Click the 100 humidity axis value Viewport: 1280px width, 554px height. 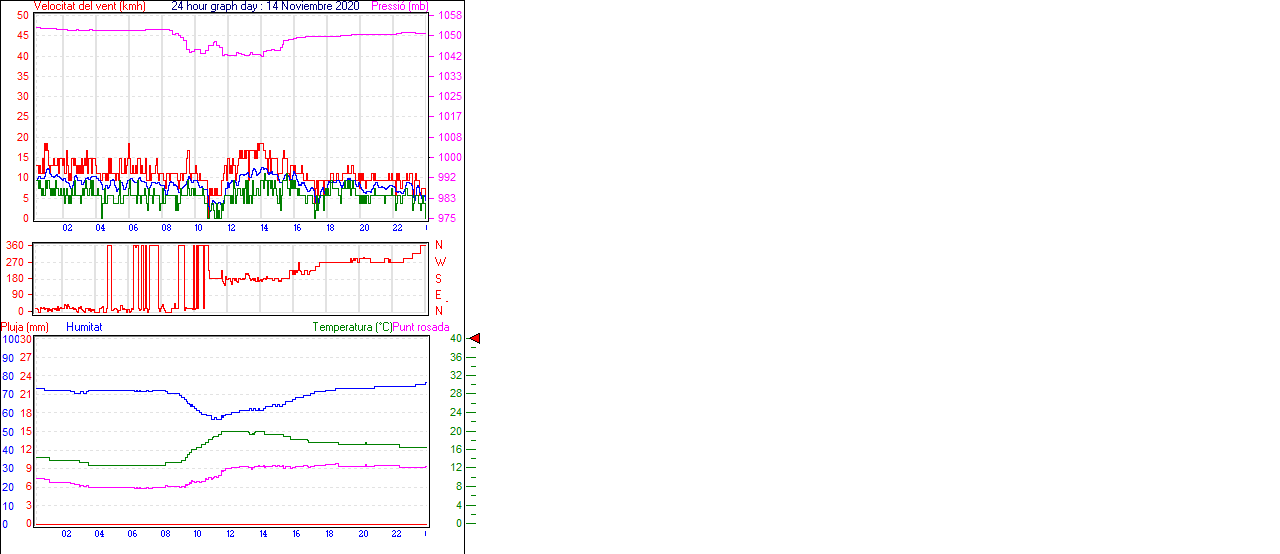(10, 339)
